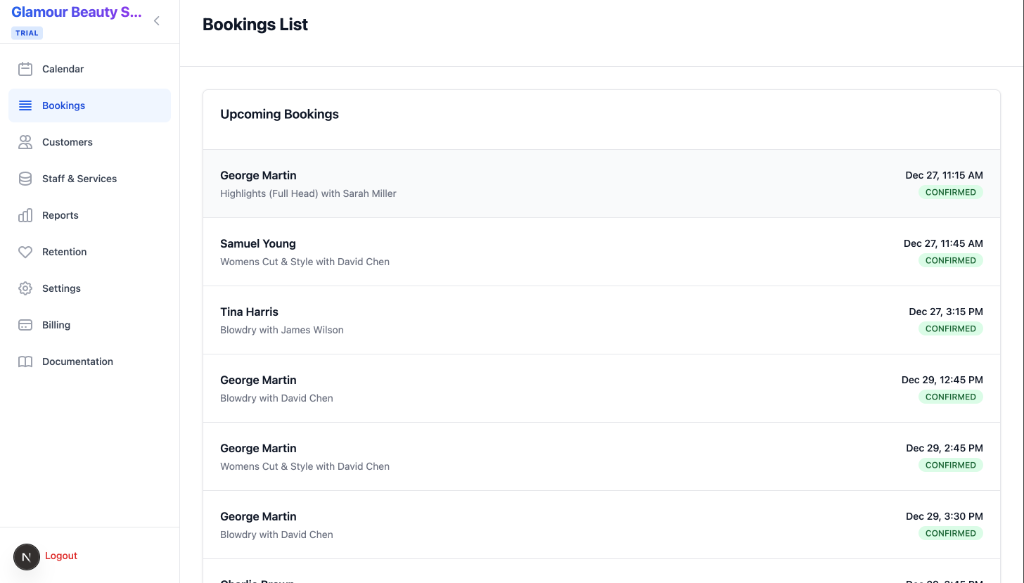Click the Retention heart icon
The height and width of the screenshot is (583, 1024).
pyautogui.click(x=26, y=252)
